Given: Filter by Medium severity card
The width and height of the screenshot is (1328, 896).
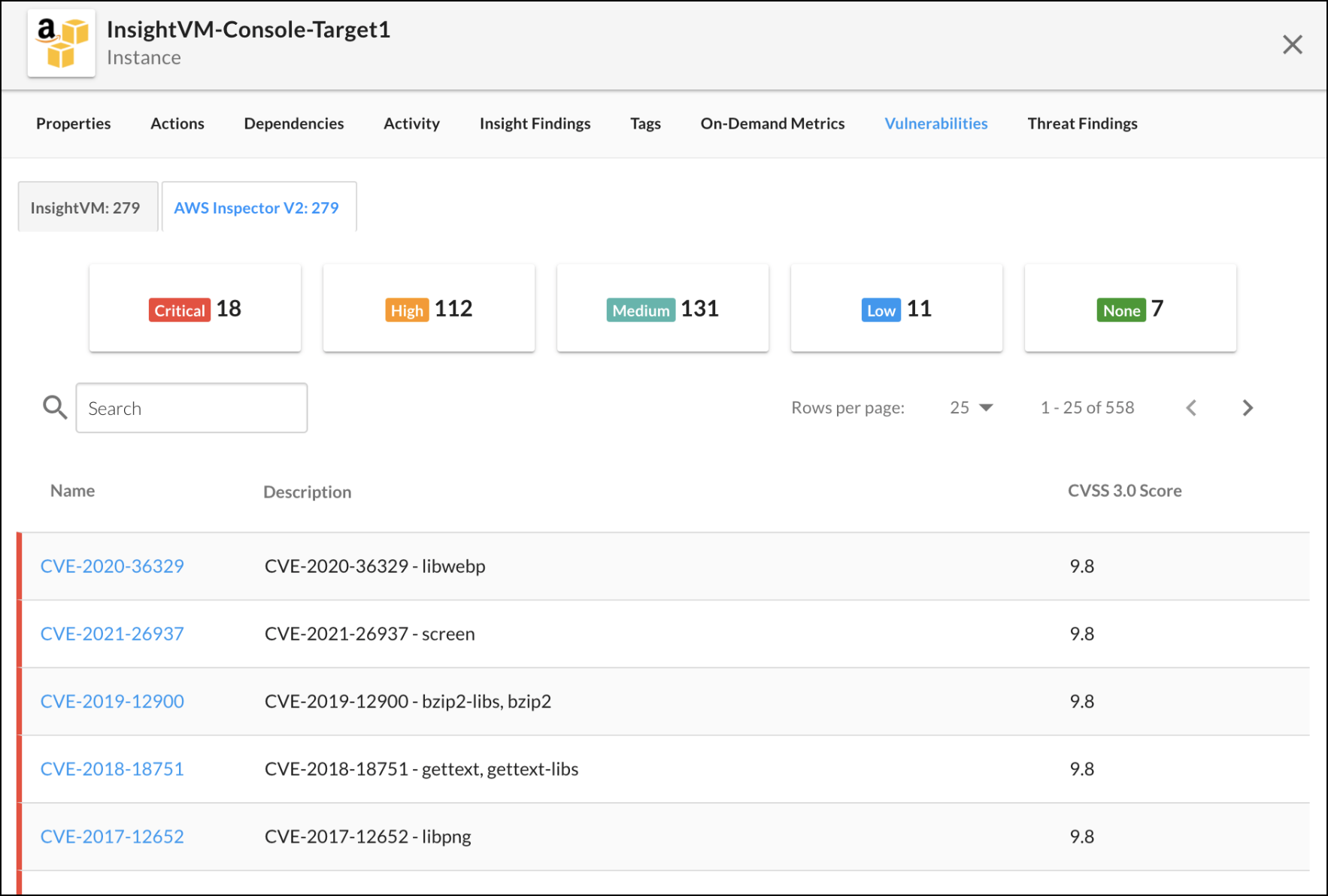Looking at the screenshot, I should tap(662, 308).
